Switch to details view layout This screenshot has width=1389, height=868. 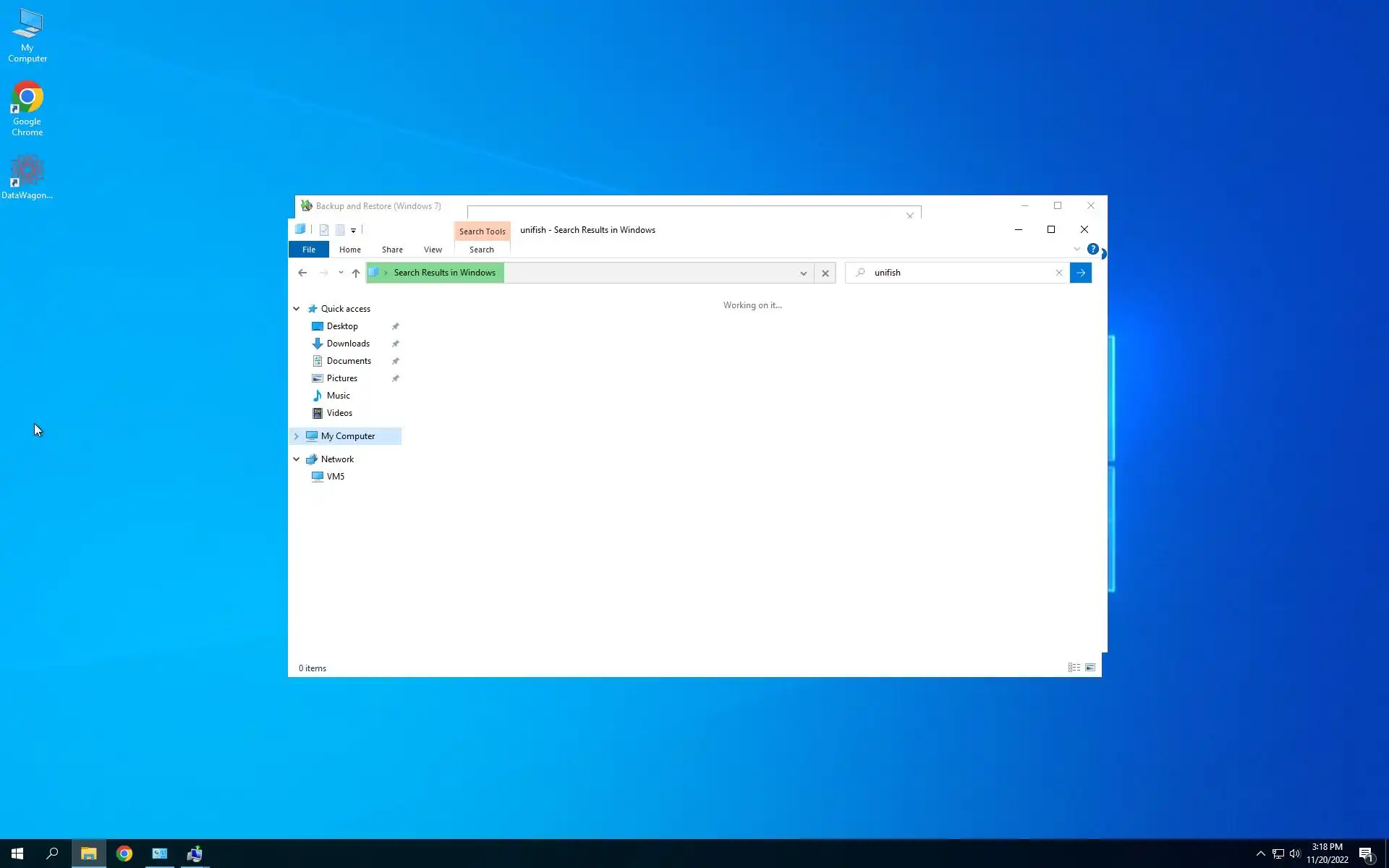1074,668
